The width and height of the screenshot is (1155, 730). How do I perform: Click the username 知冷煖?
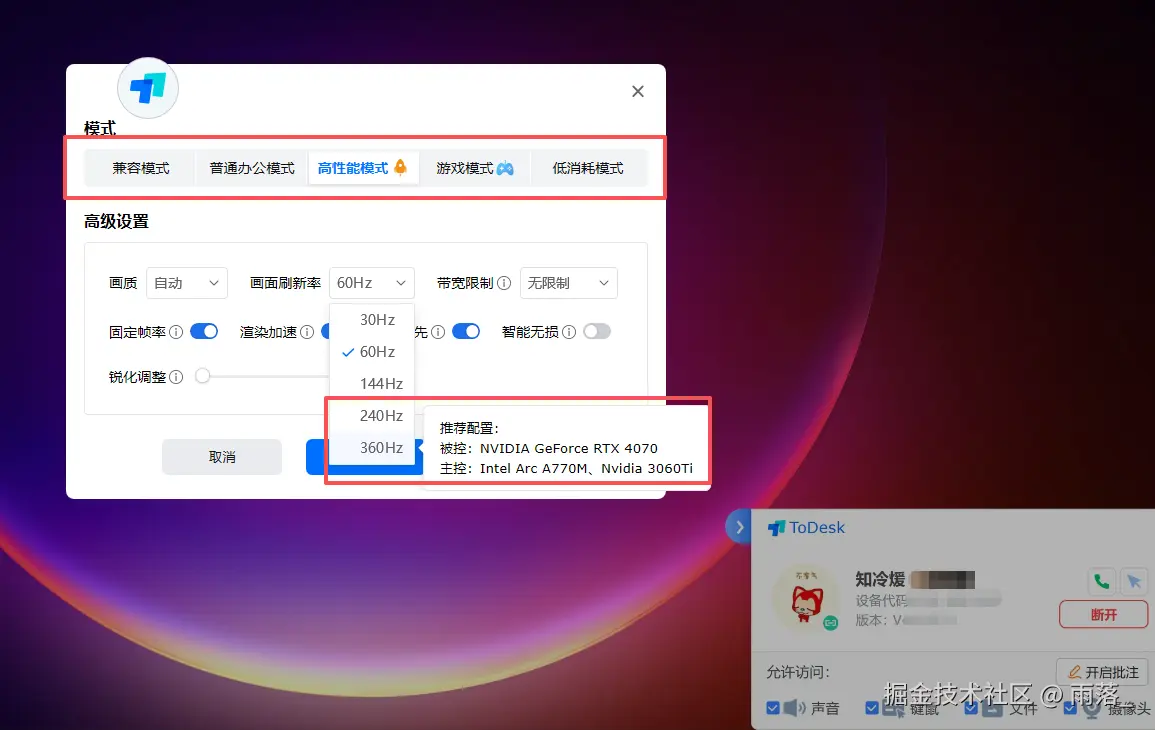click(880, 579)
